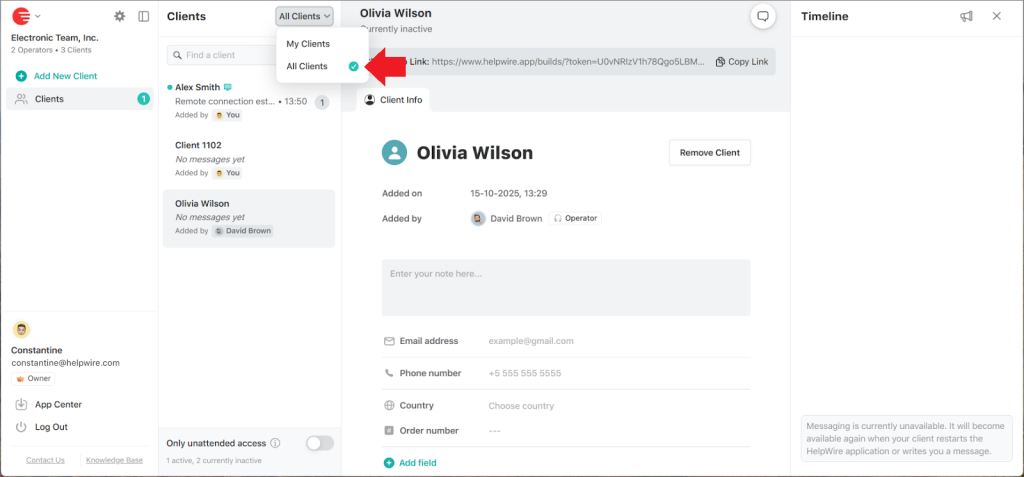
Task: Click the helpwire.app link URL text
Action: (x=568, y=61)
